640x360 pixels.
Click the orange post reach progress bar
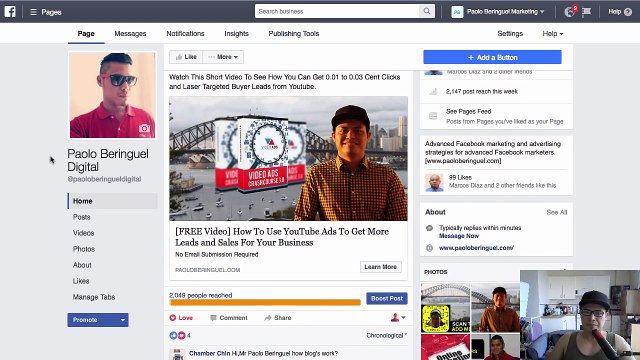coord(265,302)
